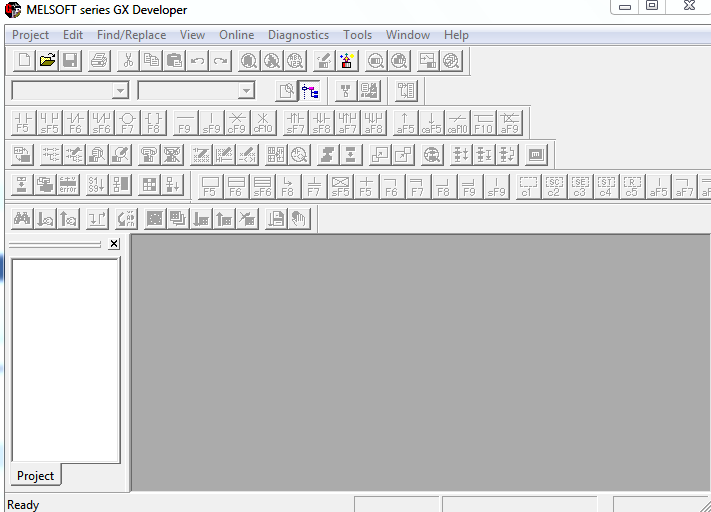The height and width of the screenshot is (512, 711).
Task: Click the delete horizontal line cF9 icon
Action: pyautogui.click(x=237, y=123)
